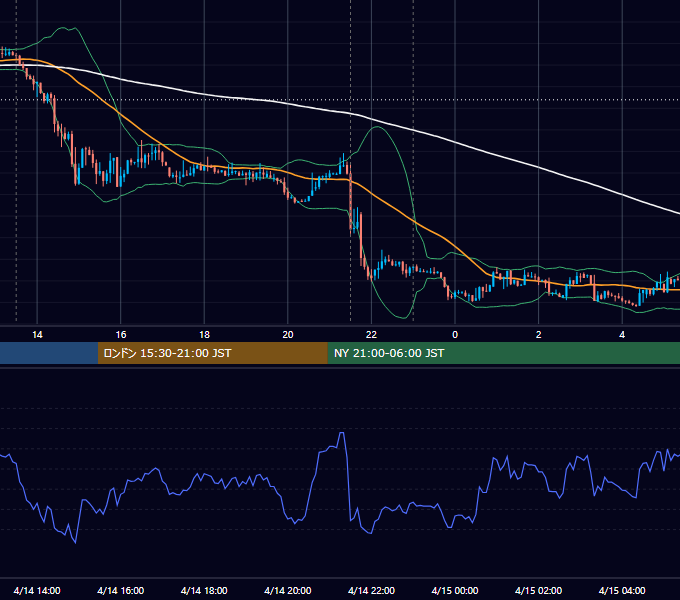Select the NY 21:00-06:00 JST session bar
Image resolution: width=680 pixels, height=600 pixels.
click(503, 353)
